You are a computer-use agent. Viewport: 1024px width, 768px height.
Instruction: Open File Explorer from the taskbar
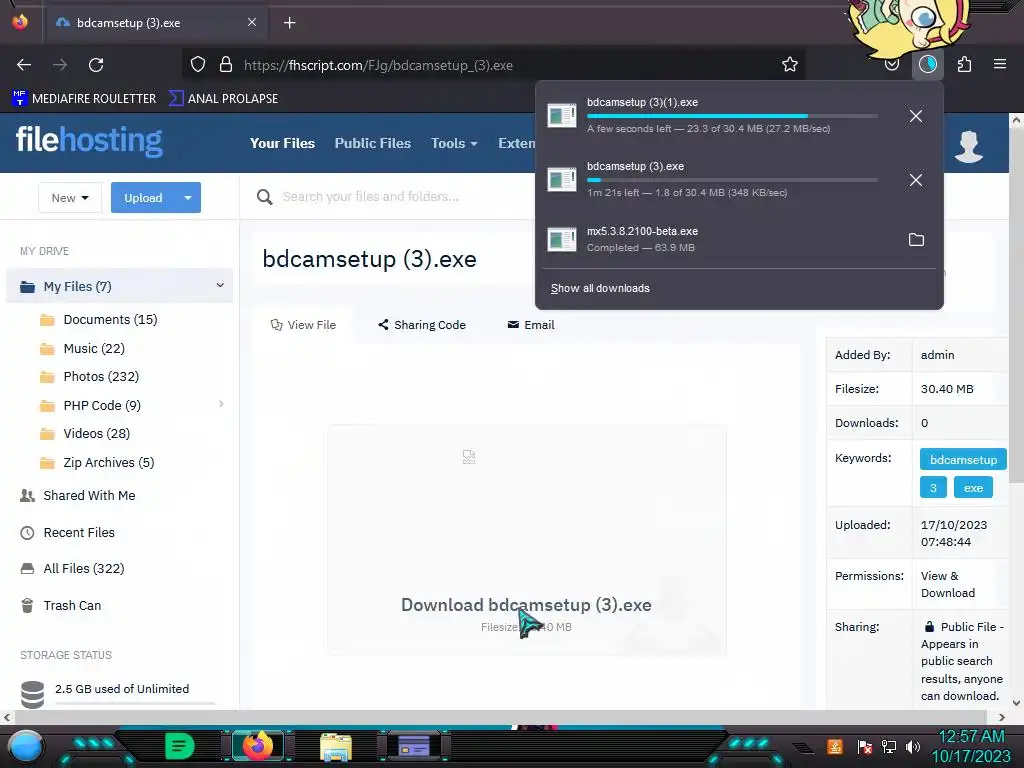tap(336, 748)
